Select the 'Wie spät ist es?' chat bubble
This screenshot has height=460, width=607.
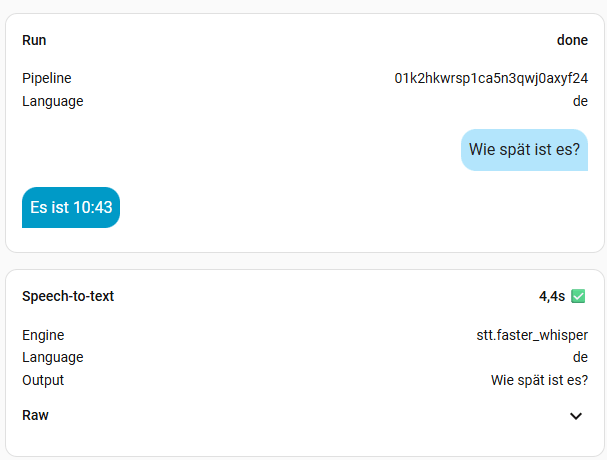pos(524,149)
